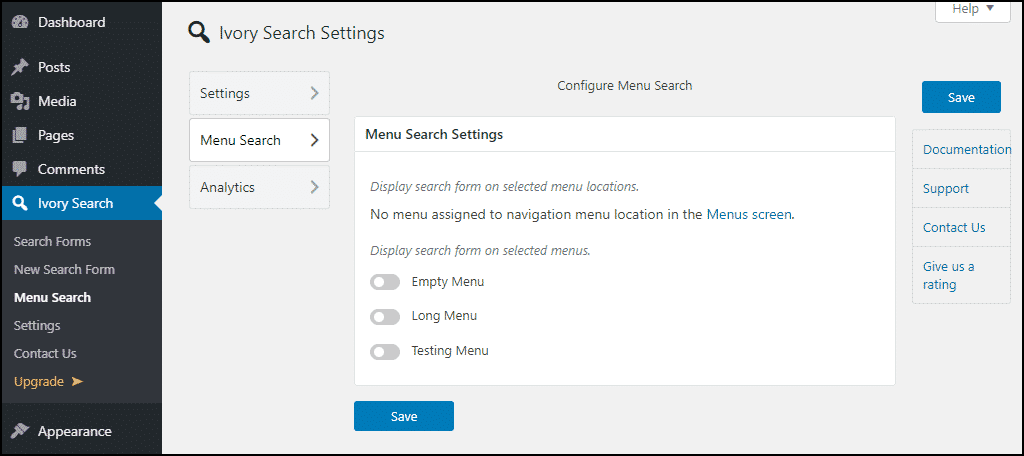Viewport: 1024px width, 456px height.
Task: Open Media in the sidebar
Action: pyautogui.click(x=81, y=101)
